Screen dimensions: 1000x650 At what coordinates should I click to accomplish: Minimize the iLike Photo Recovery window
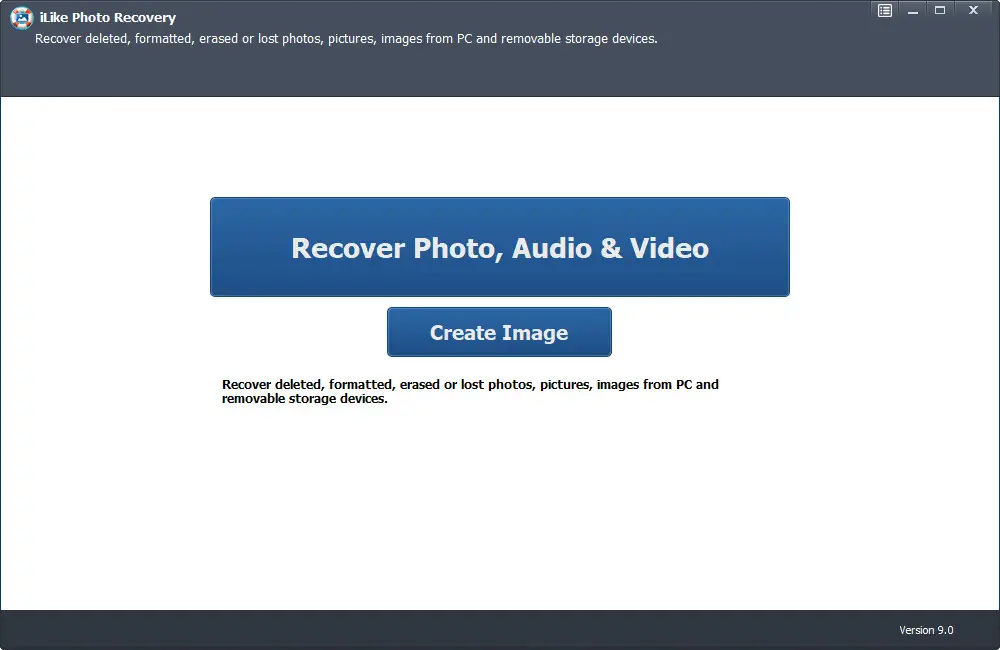click(x=913, y=11)
